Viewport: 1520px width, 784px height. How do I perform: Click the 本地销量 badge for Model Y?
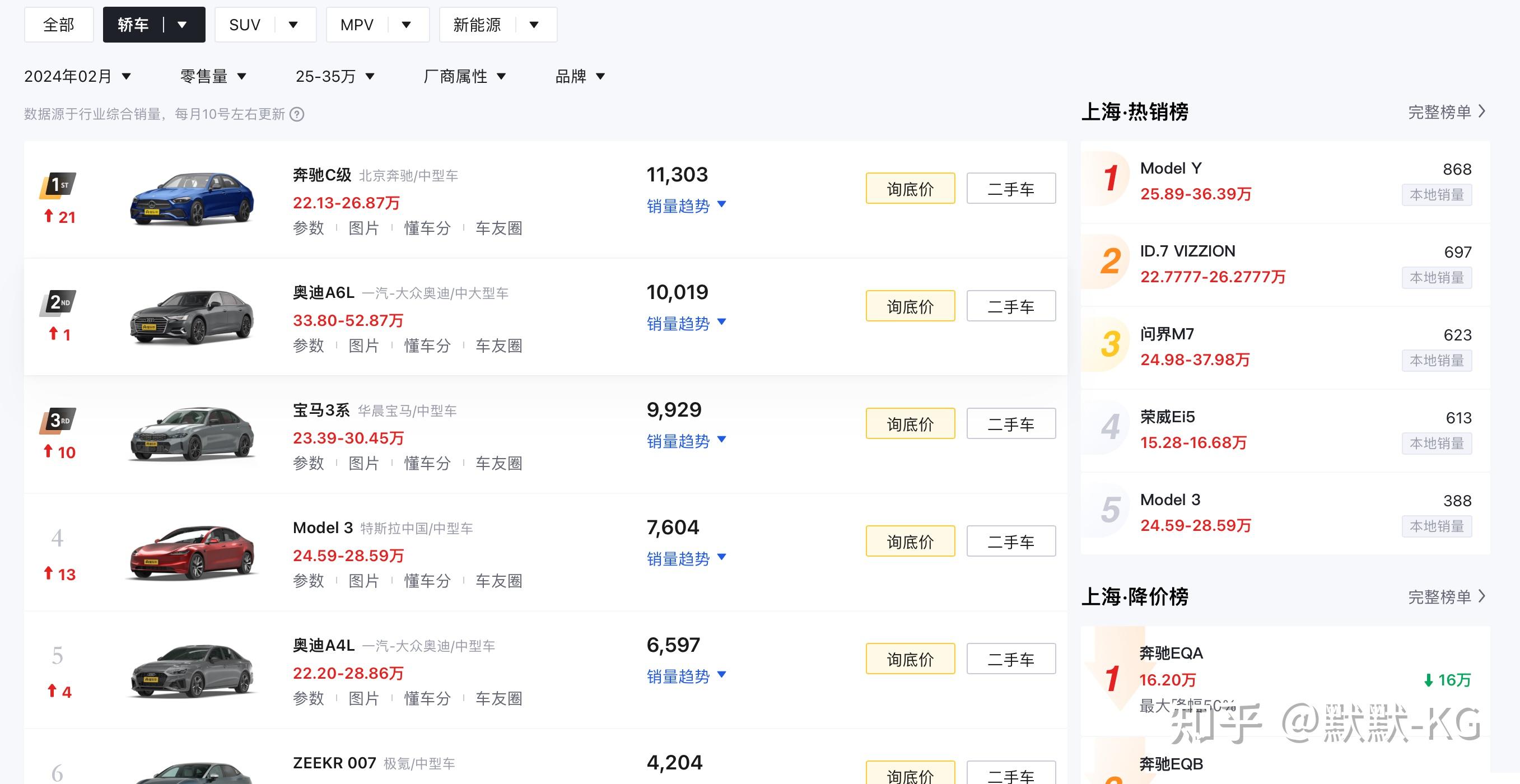(x=1436, y=195)
